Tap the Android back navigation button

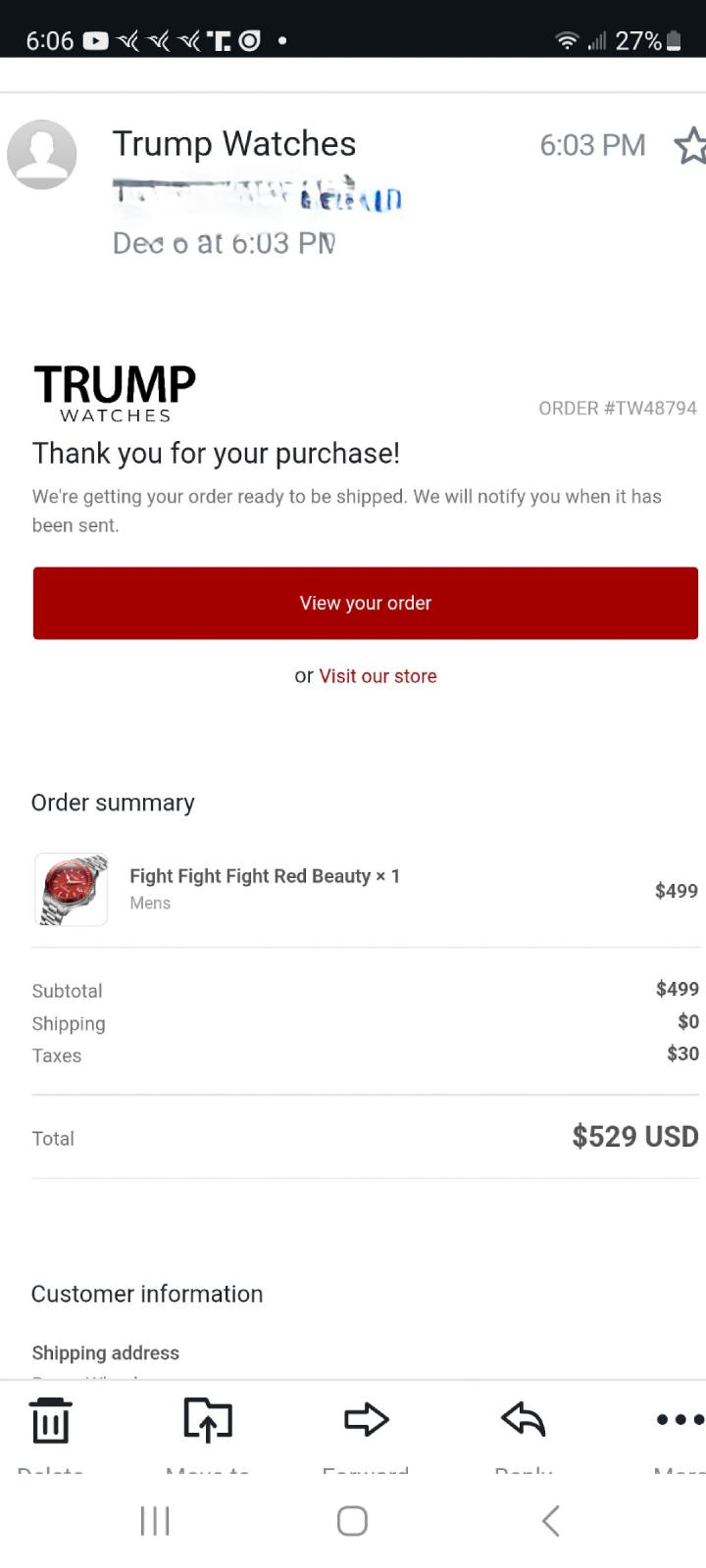point(551,1521)
